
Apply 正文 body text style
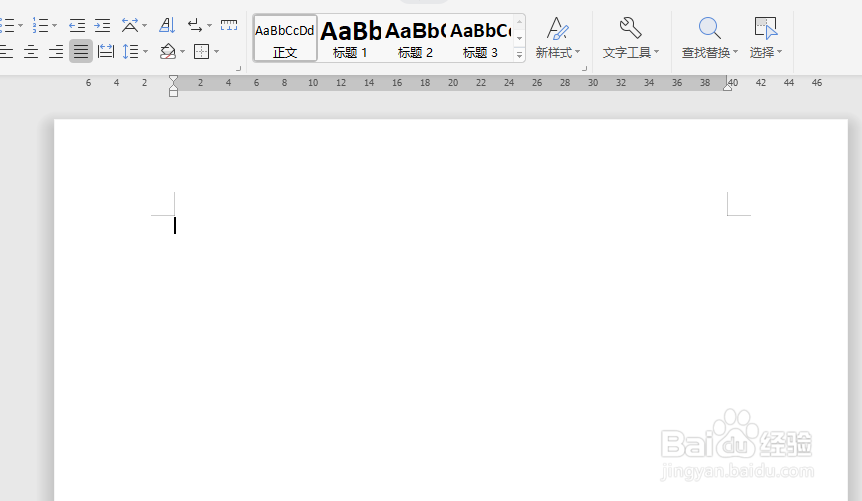tap(285, 38)
